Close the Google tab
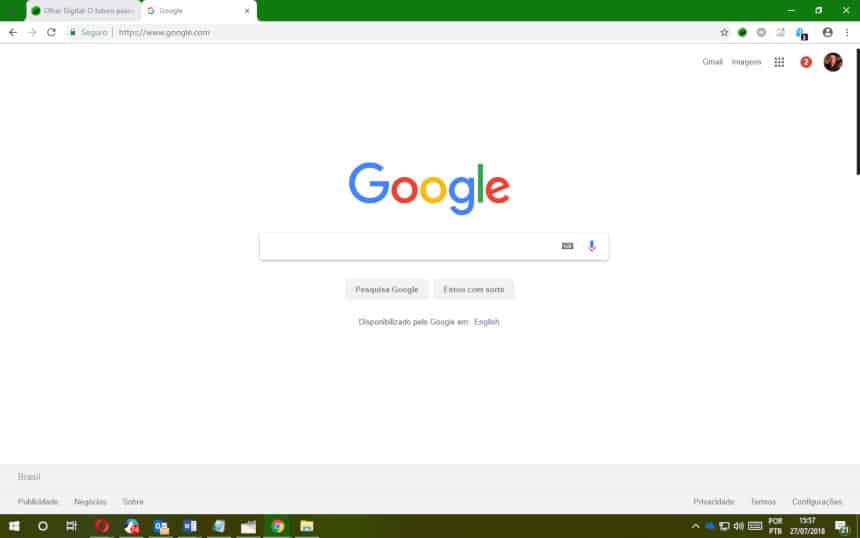 [x=247, y=11]
